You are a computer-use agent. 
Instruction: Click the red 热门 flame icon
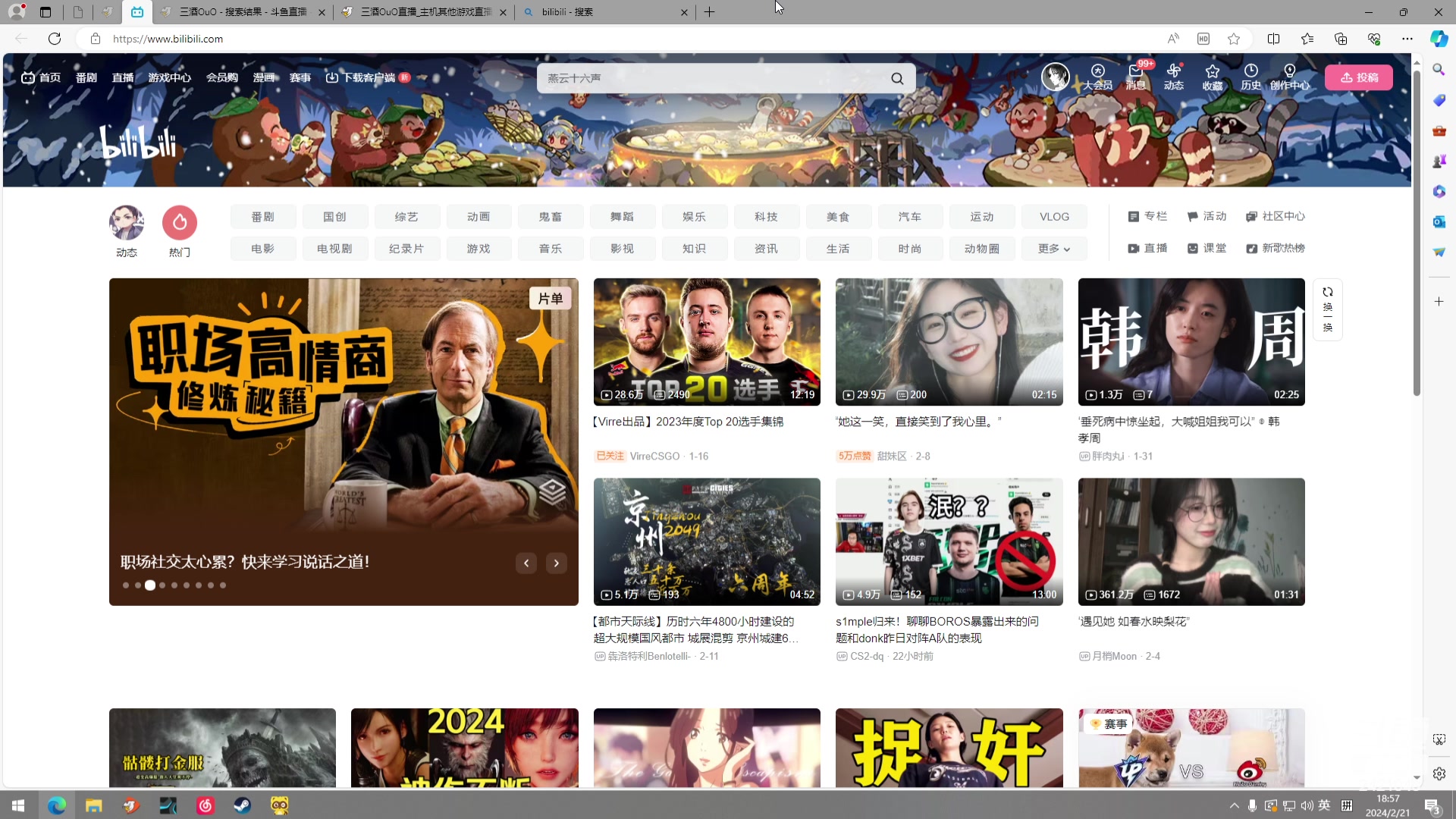click(x=180, y=223)
